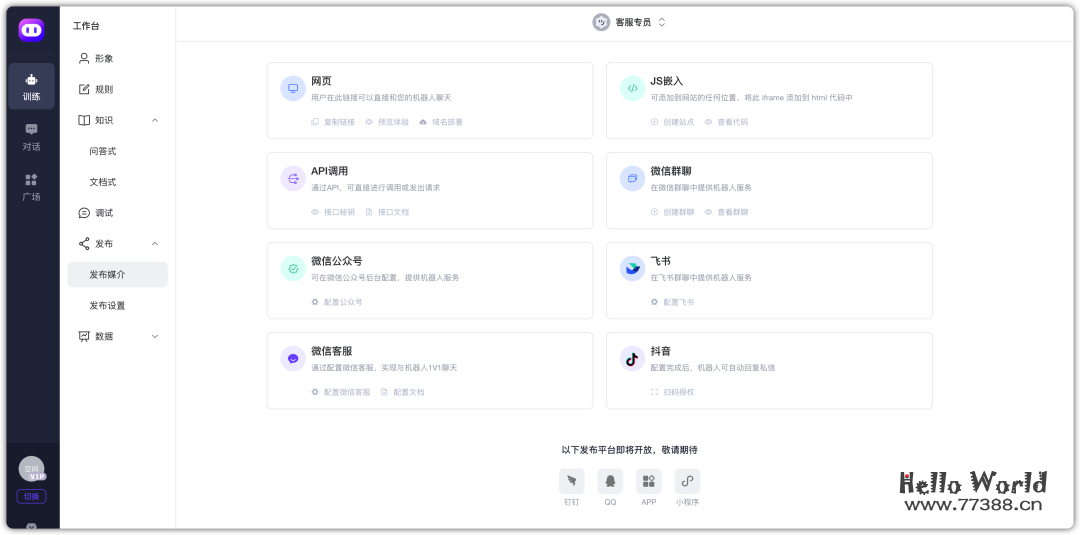The height and width of the screenshot is (535, 1080).
Task: Select the 发布 menu item
Action: (x=118, y=244)
